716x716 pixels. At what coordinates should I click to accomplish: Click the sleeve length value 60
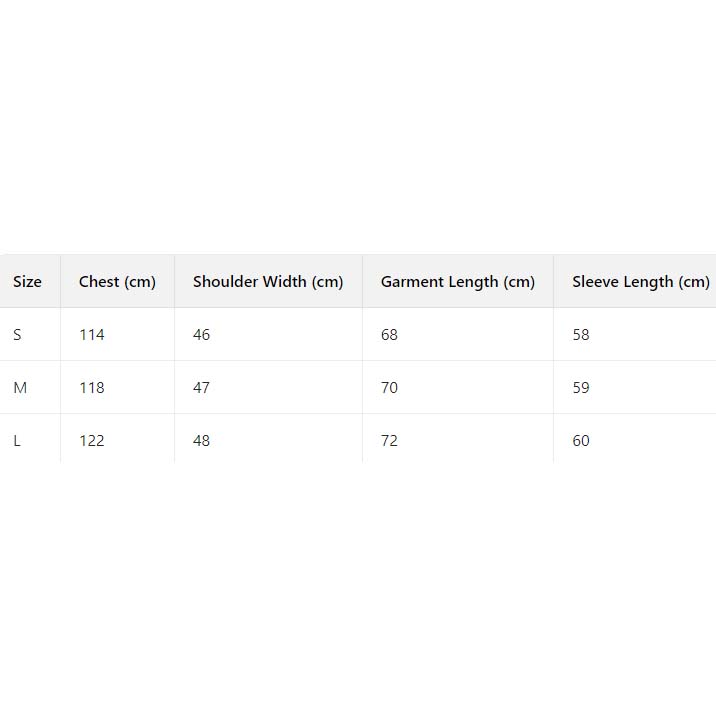click(581, 441)
